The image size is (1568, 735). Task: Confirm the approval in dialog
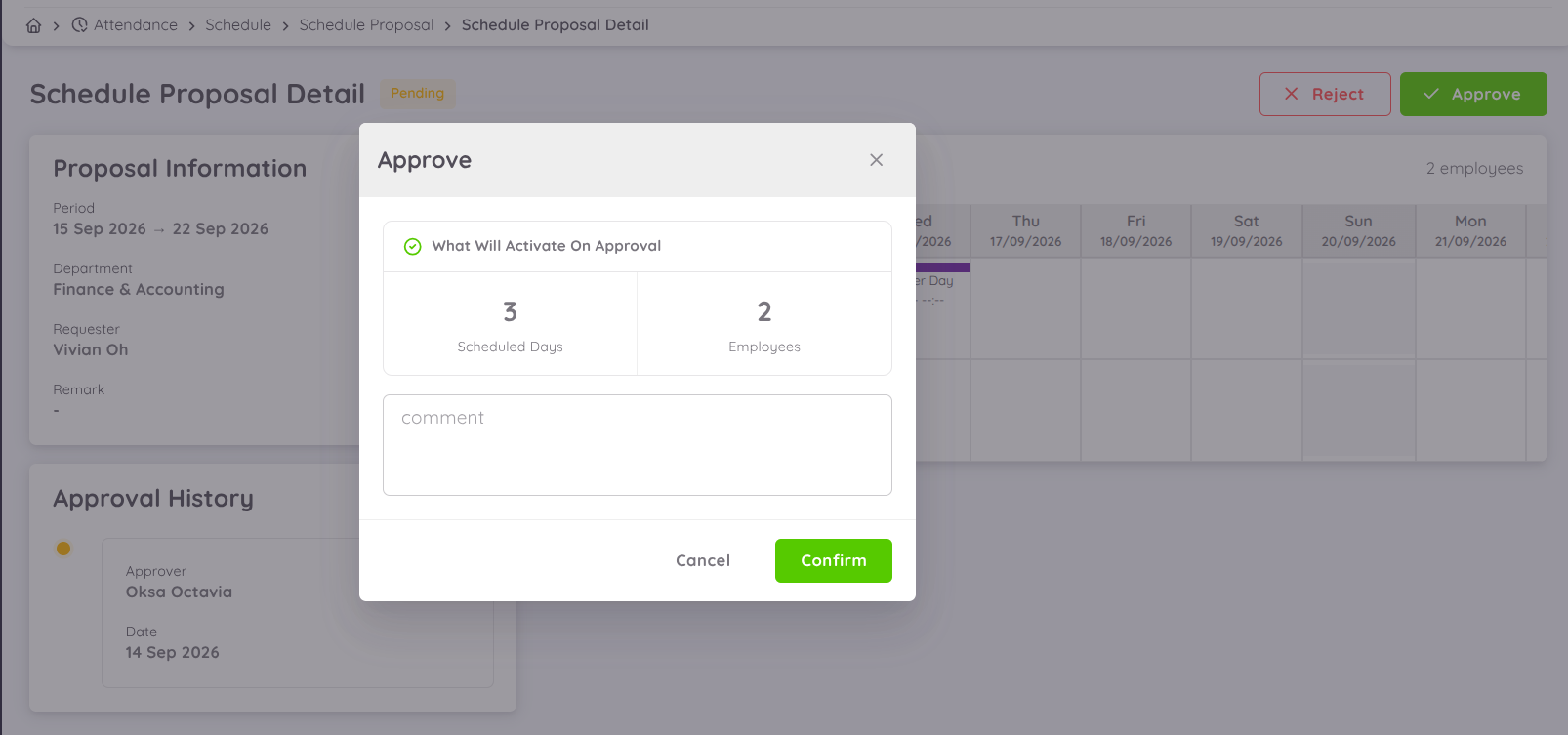tap(834, 560)
